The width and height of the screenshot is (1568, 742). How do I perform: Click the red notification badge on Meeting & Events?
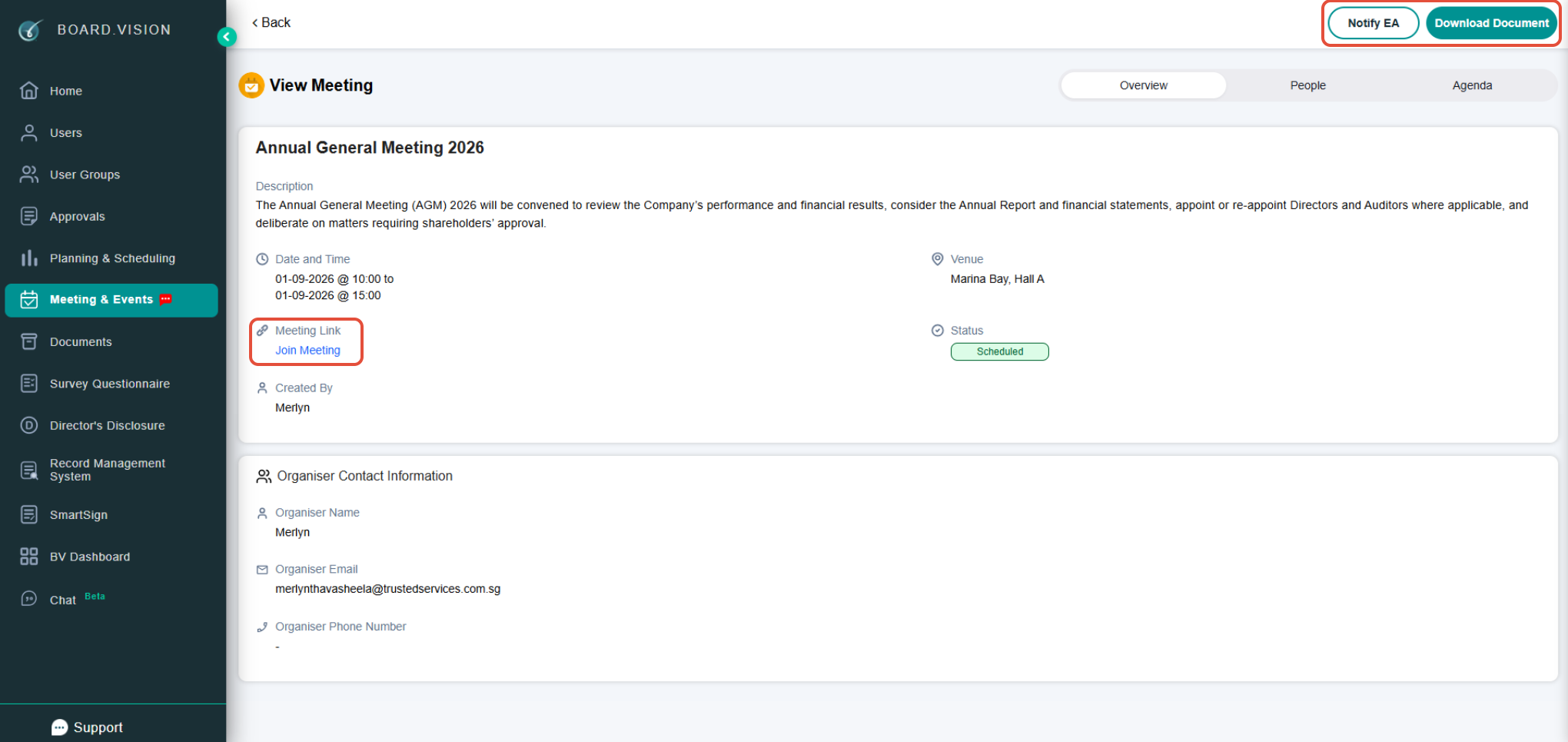(165, 299)
